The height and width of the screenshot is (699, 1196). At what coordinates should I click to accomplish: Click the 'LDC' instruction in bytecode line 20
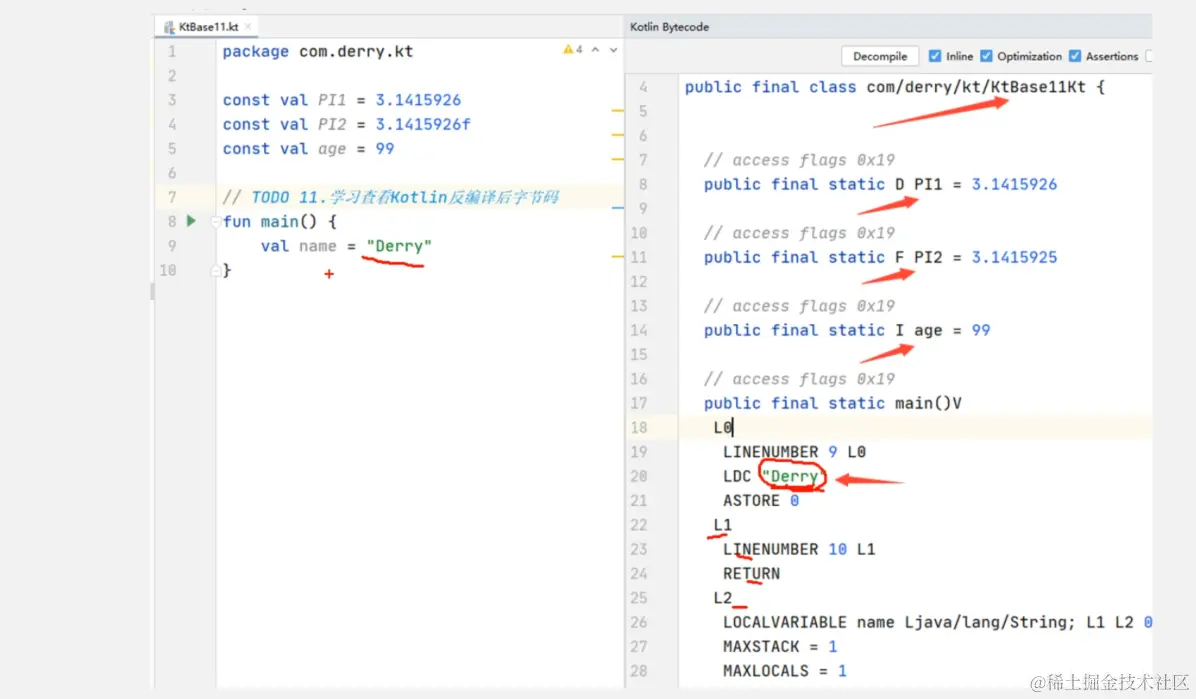(x=737, y=477)
